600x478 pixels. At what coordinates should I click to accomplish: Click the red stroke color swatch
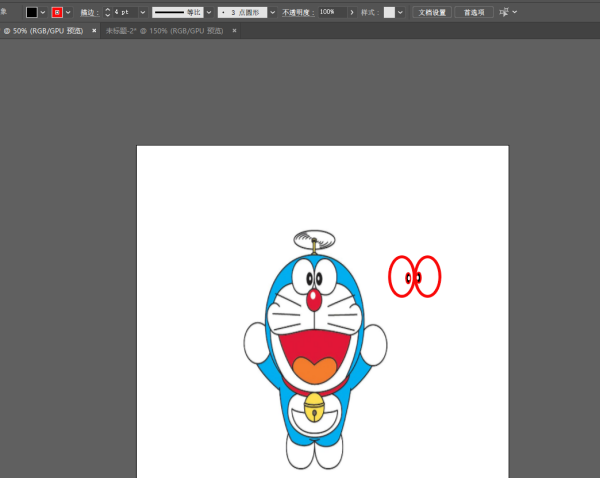tap(57, 12)
